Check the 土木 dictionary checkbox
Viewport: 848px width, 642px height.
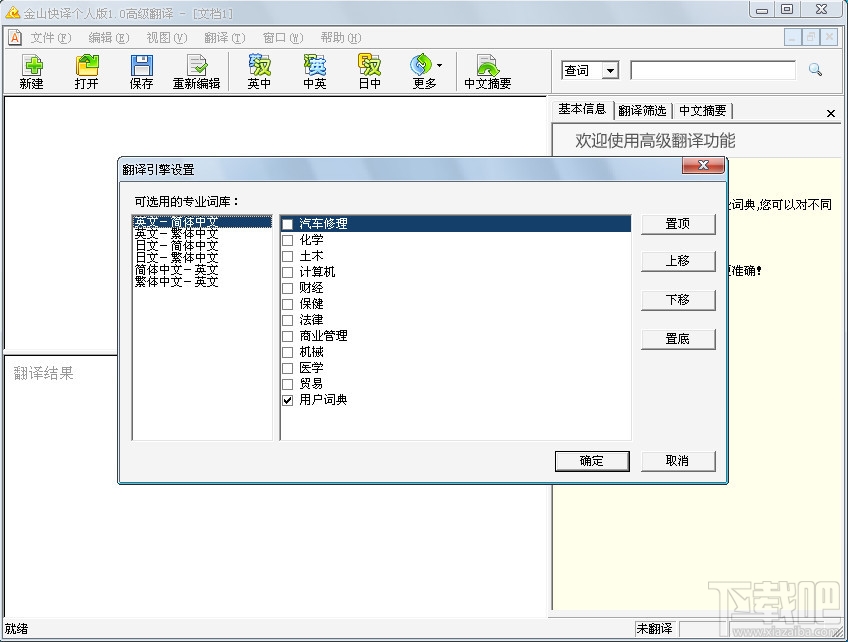tap(288, 256)
